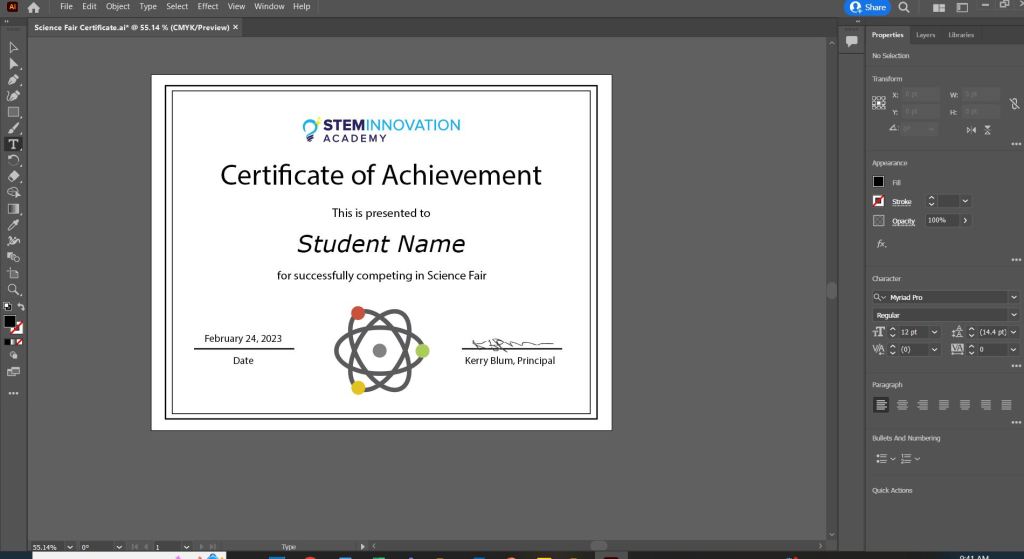
Task: Pick the Rectangle tool
Action: tap(13, 112)
